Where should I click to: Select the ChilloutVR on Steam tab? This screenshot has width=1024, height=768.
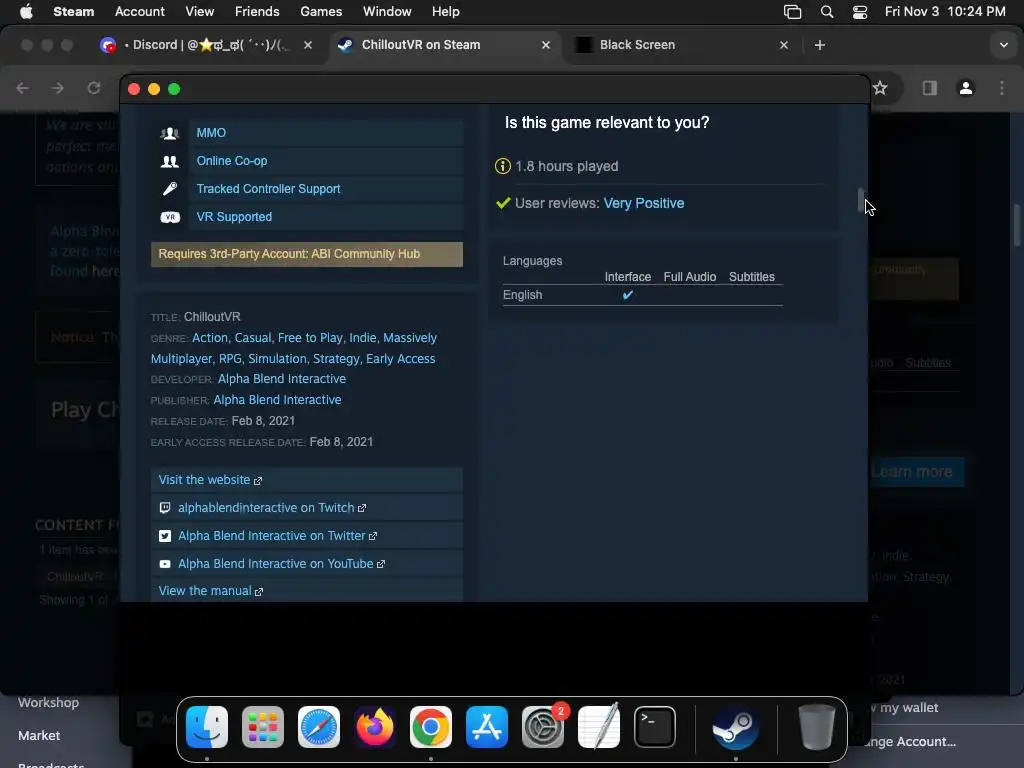(444, 45)
